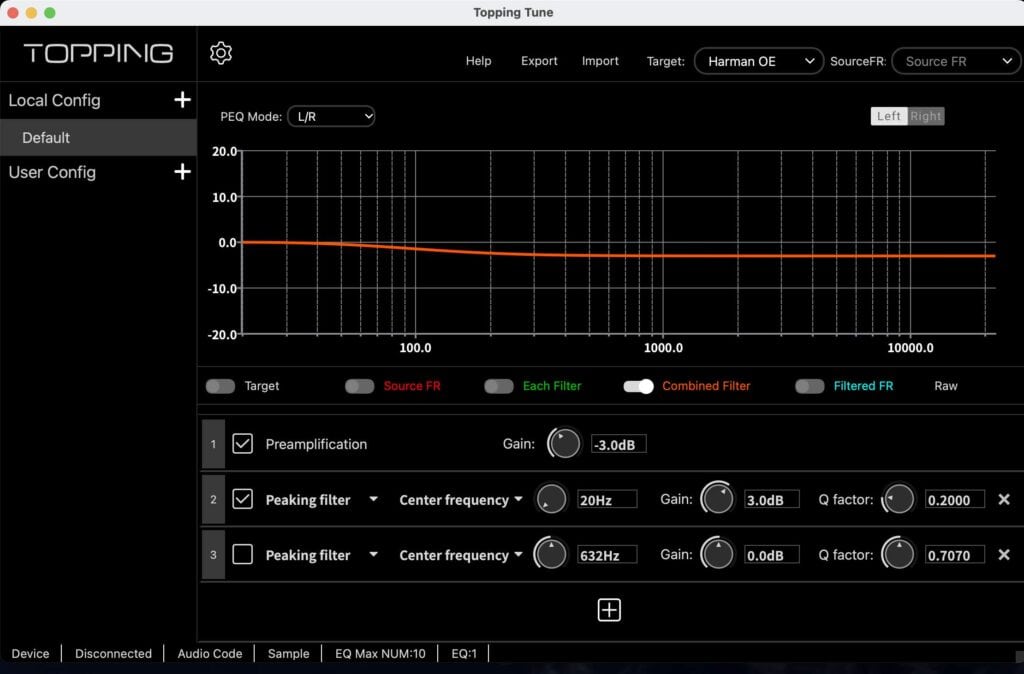Open the Harman OE target dropdown
1024x674 pixels.
point(758,60)
